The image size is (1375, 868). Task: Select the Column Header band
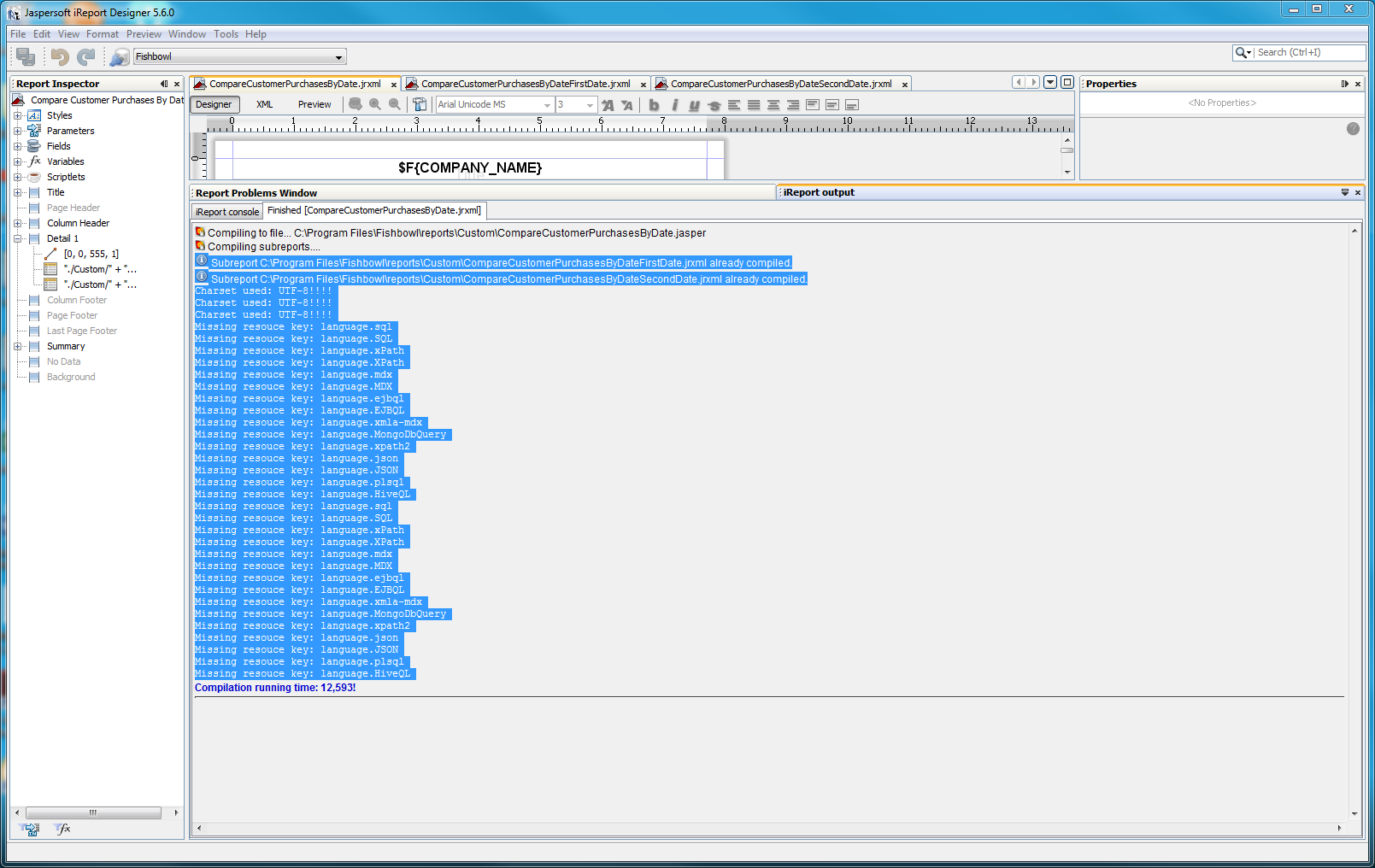click(78, 223)
